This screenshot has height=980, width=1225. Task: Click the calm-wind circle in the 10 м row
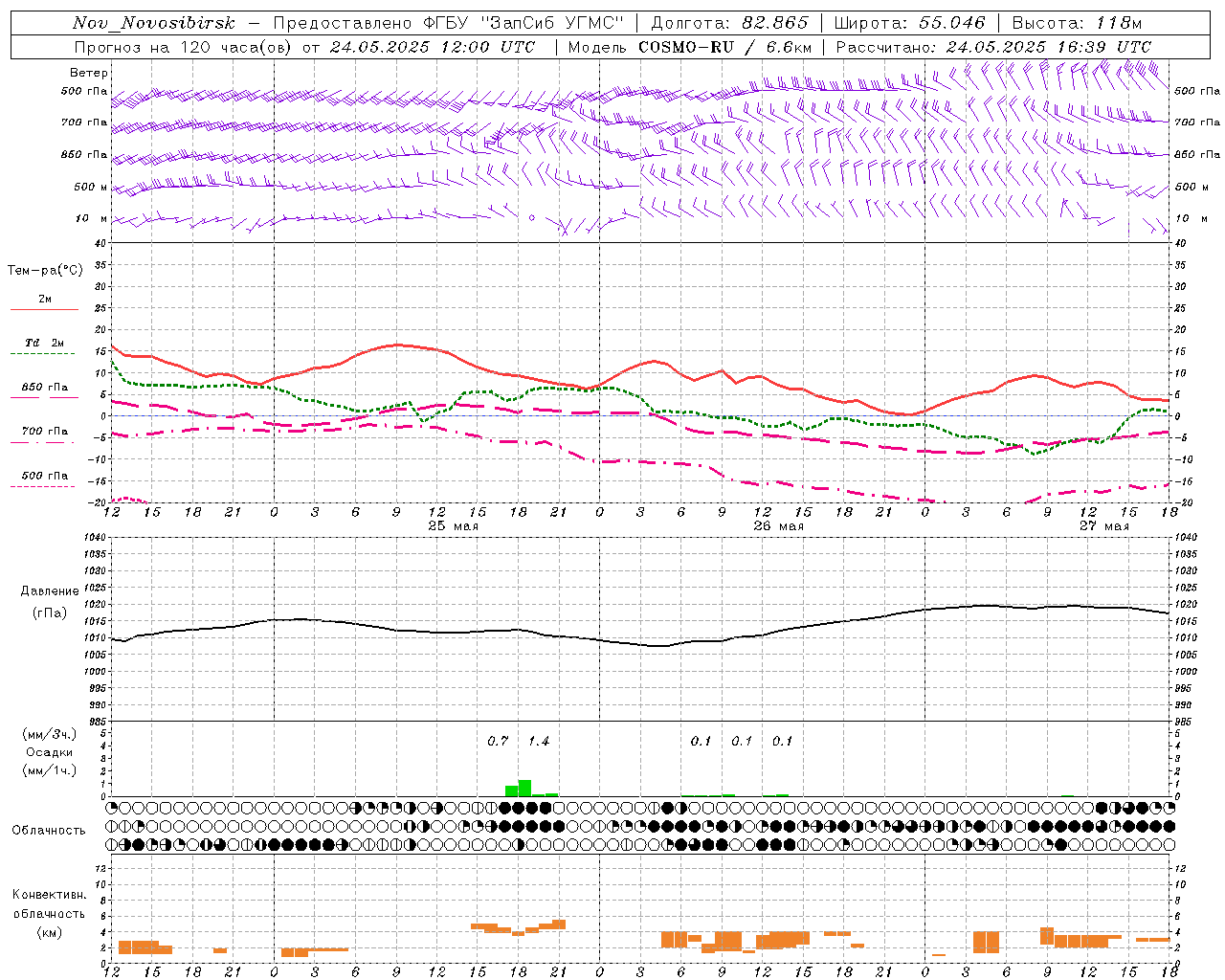[532, 218]
